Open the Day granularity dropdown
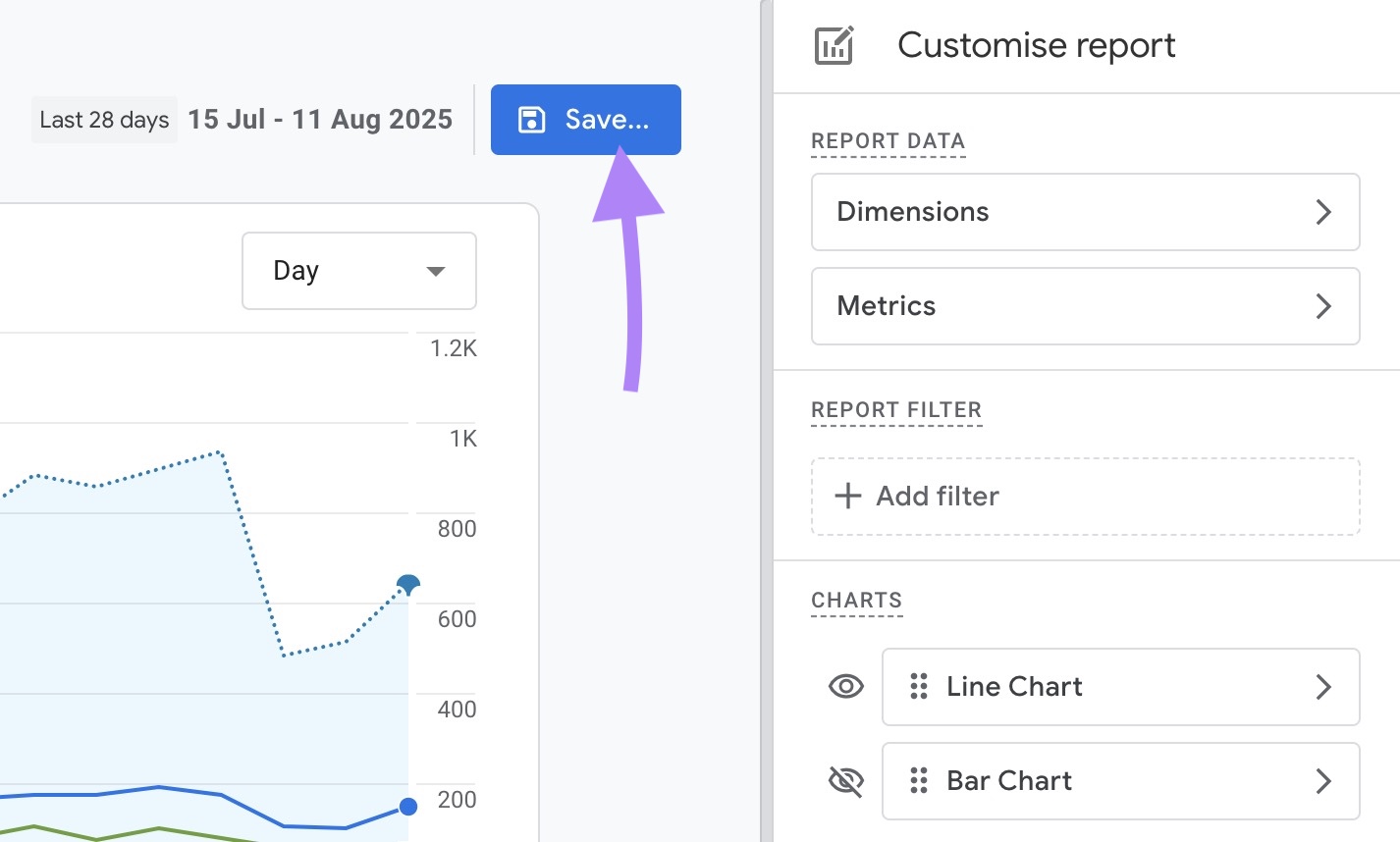 358,270
